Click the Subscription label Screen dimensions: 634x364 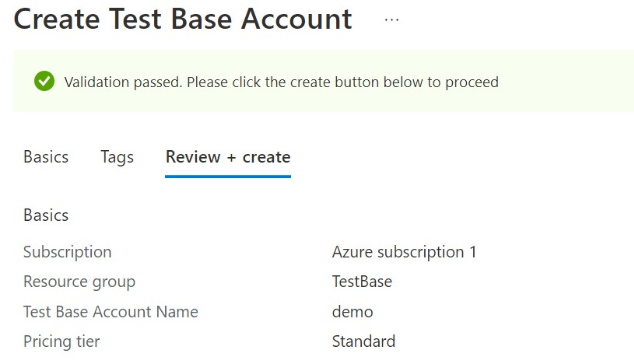click(68, 252)
